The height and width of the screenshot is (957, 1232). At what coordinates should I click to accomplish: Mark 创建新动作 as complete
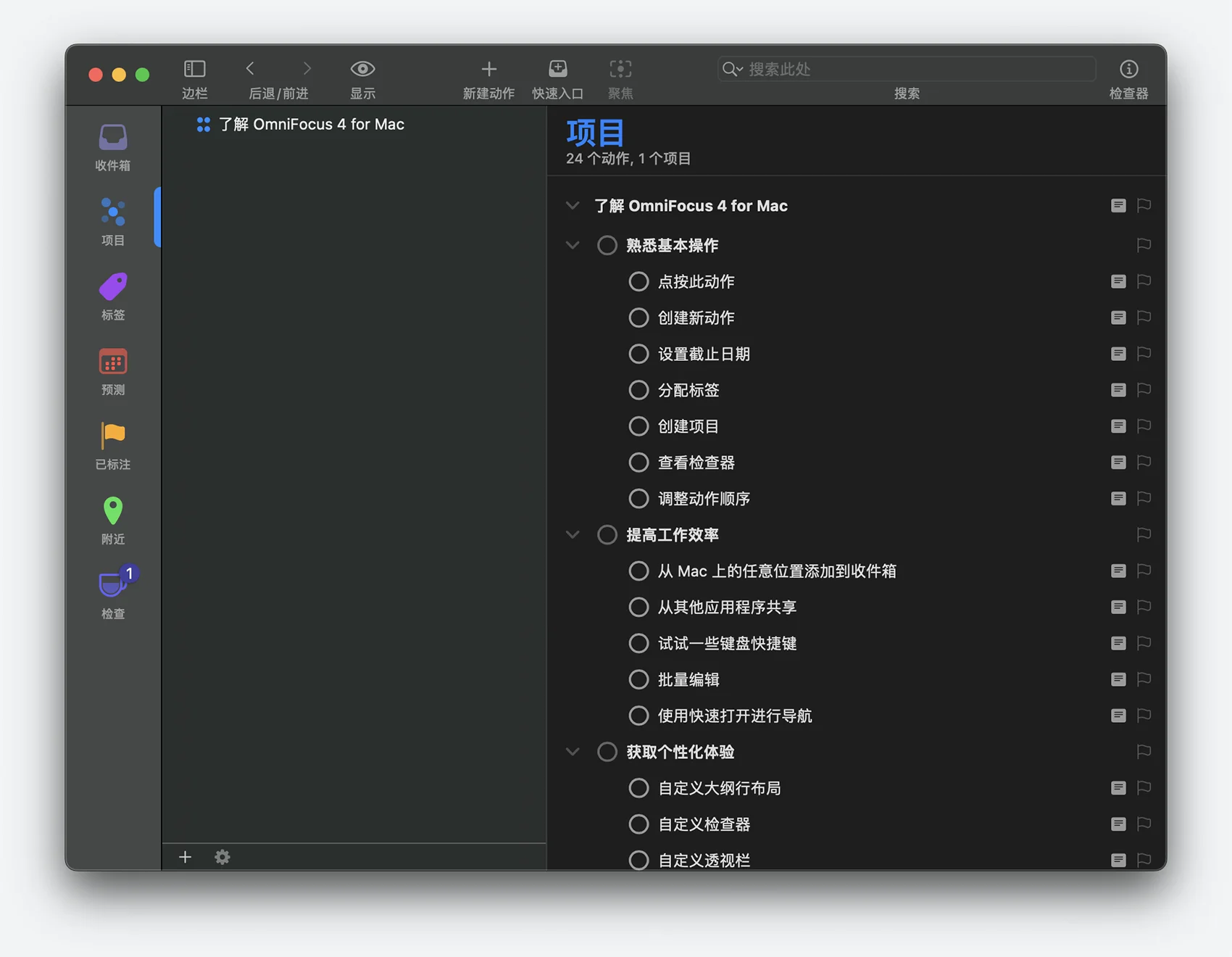click(x=638, y=318)
